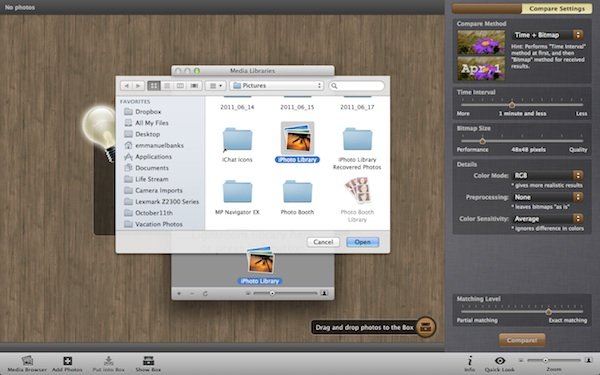600x375 pixels.
Task: Open the Color Mode RGB dropdown
Action: [x=548, y=175]
